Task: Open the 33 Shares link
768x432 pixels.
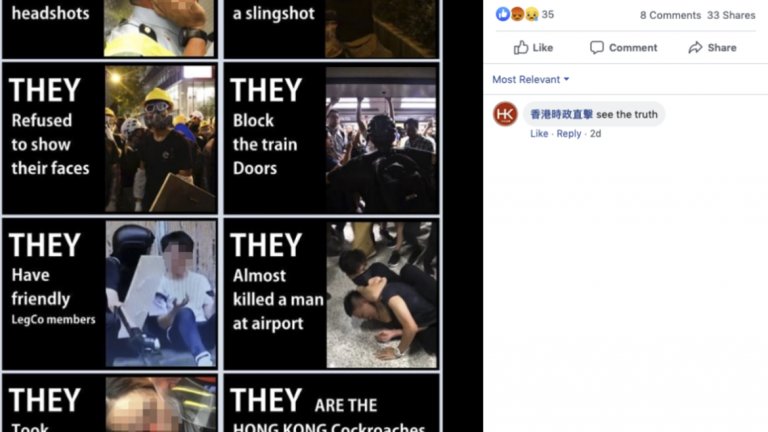Action: (x=731, y=15)
